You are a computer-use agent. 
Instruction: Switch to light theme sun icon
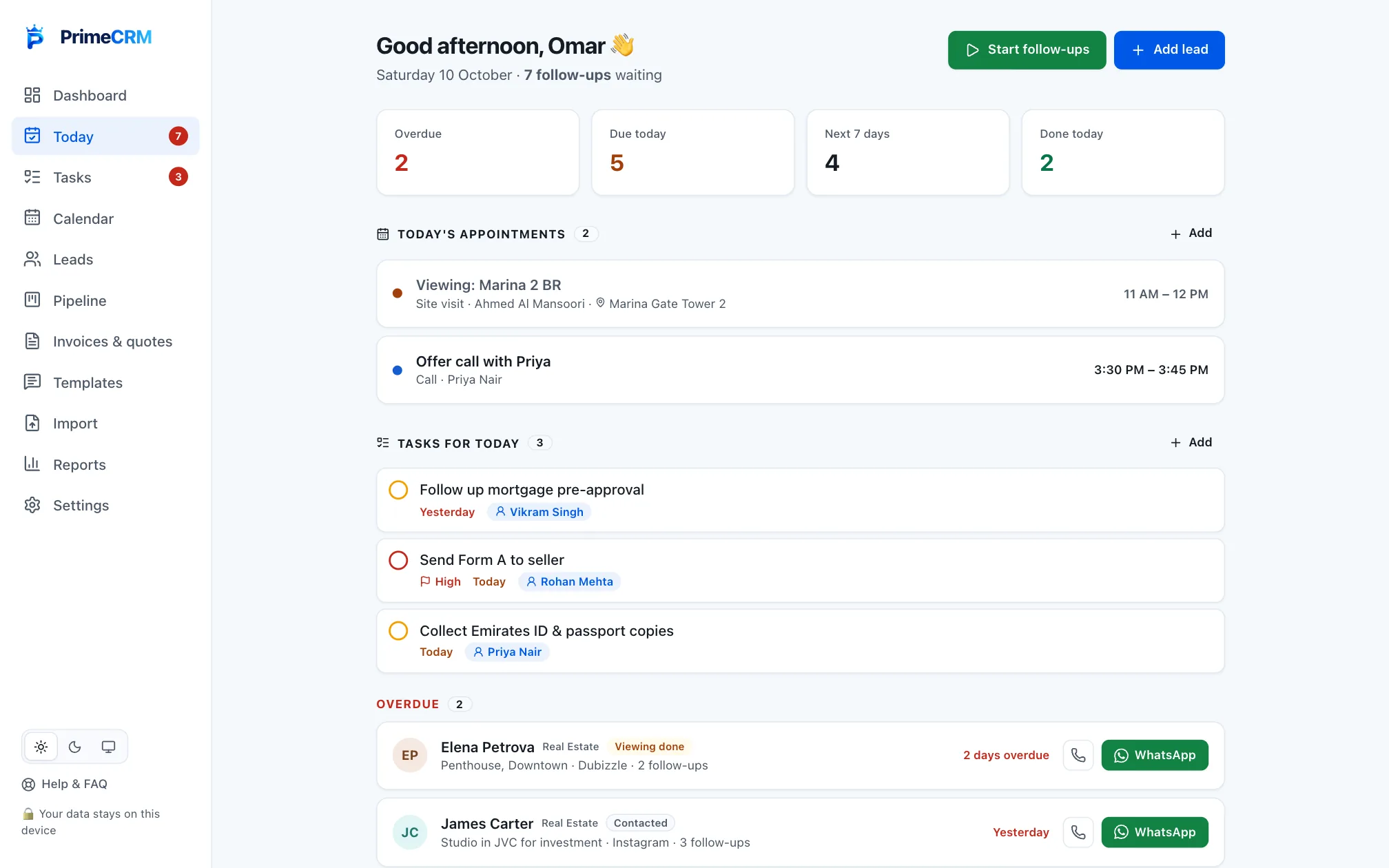point(41,747)
